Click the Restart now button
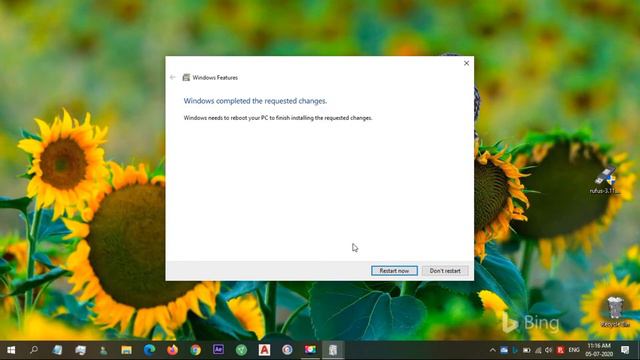640x360 pixels. click(394, 271)
